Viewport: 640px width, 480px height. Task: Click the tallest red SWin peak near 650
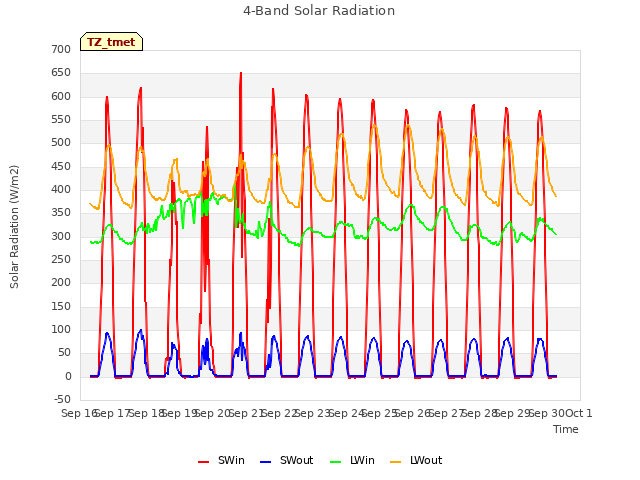pos(241,75)
